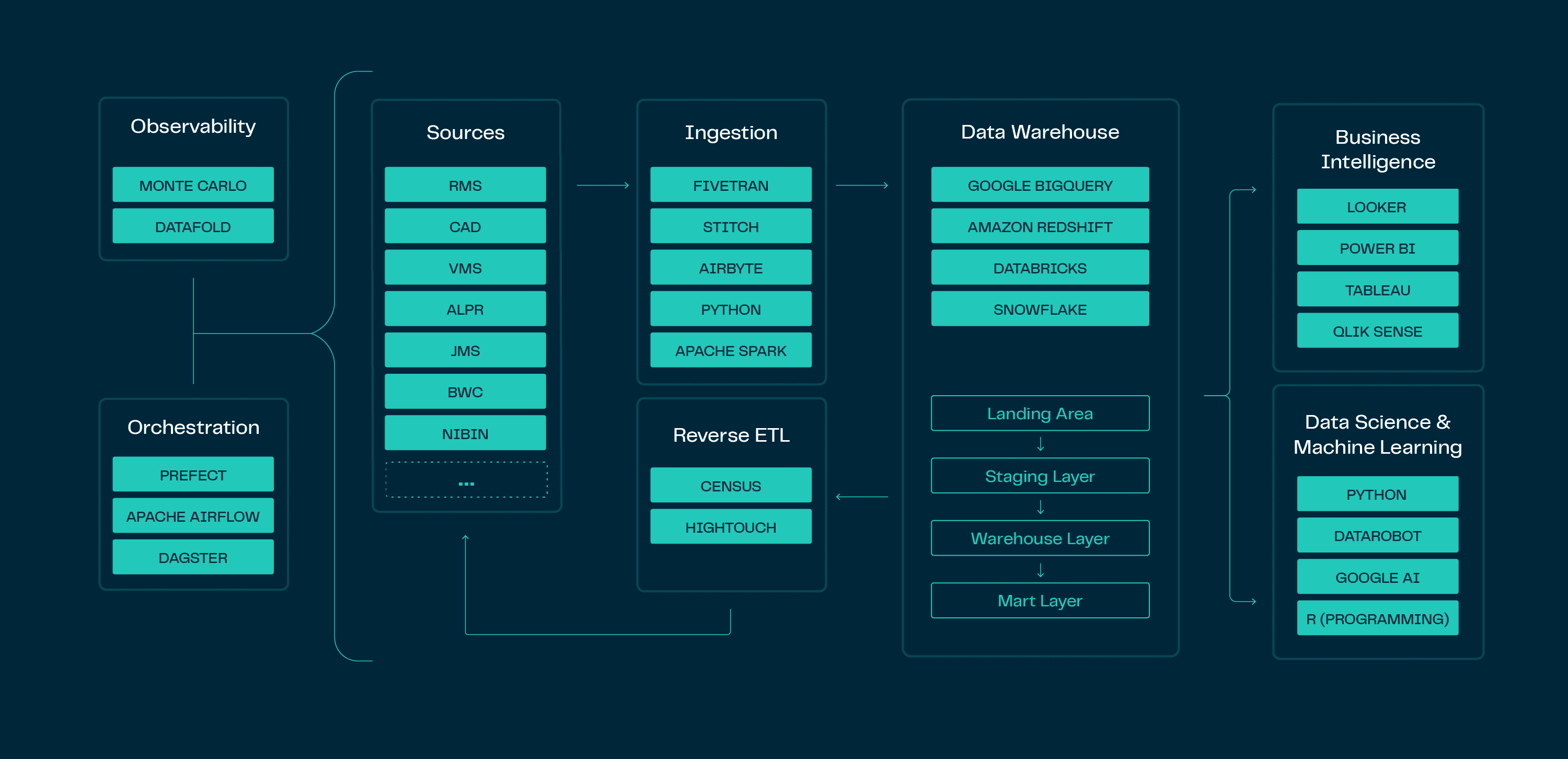Select the AIRBYTE ingestion box

731,267
